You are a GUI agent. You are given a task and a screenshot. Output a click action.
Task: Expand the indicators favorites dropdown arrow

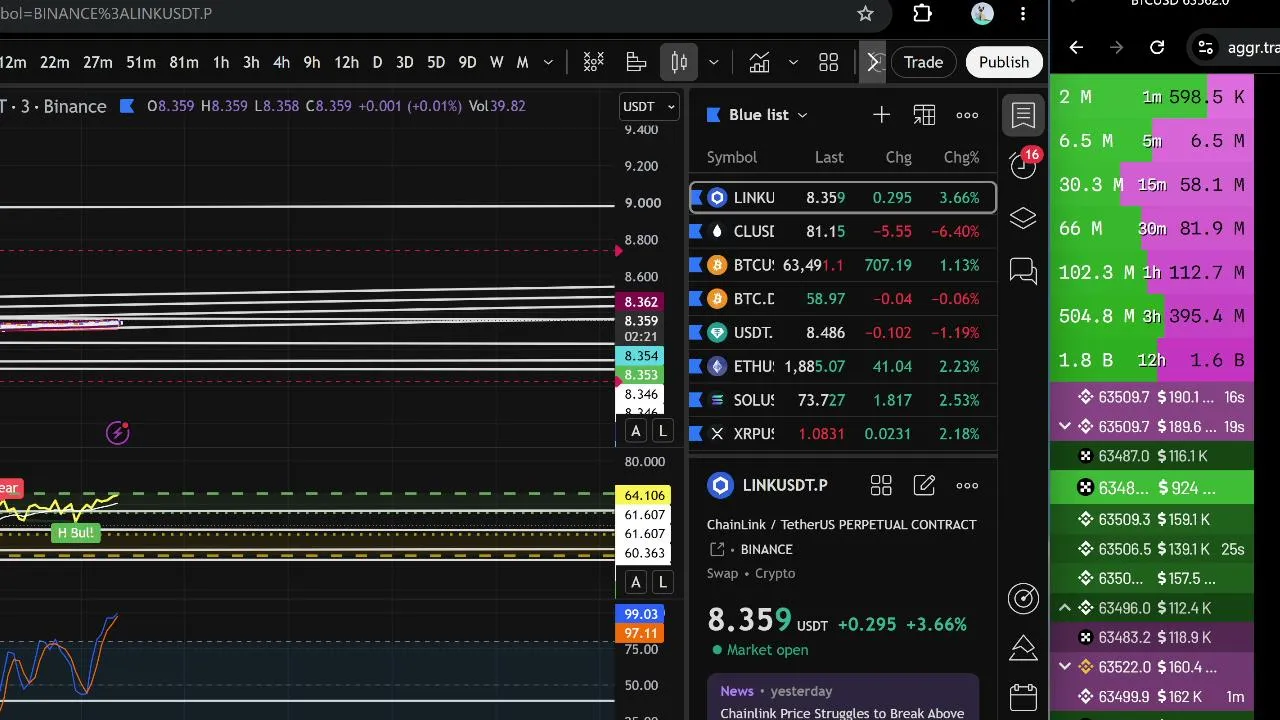[793, 62]
